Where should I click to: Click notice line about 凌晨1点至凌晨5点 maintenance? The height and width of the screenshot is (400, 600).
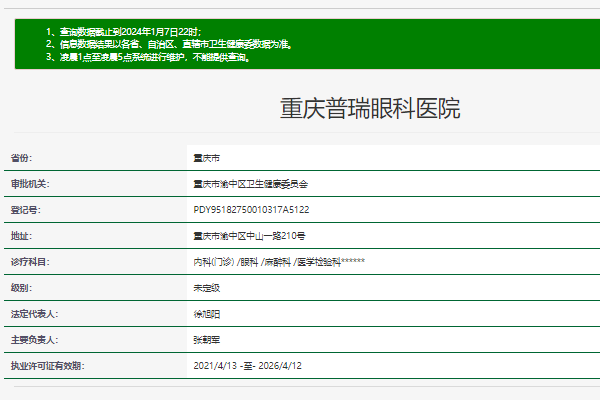point(148,57)
